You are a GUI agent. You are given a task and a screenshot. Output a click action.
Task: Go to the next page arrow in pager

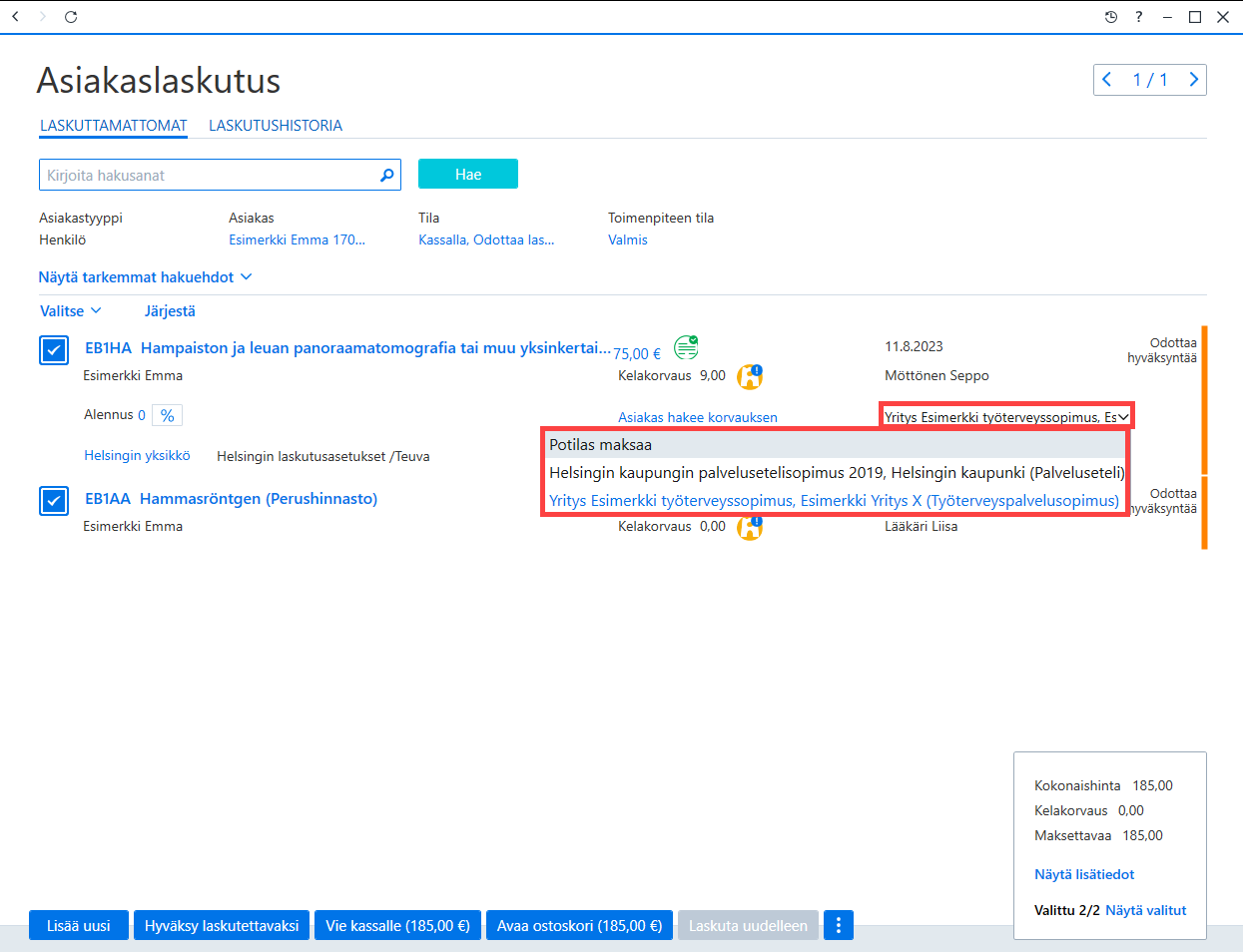(1193, 80)
